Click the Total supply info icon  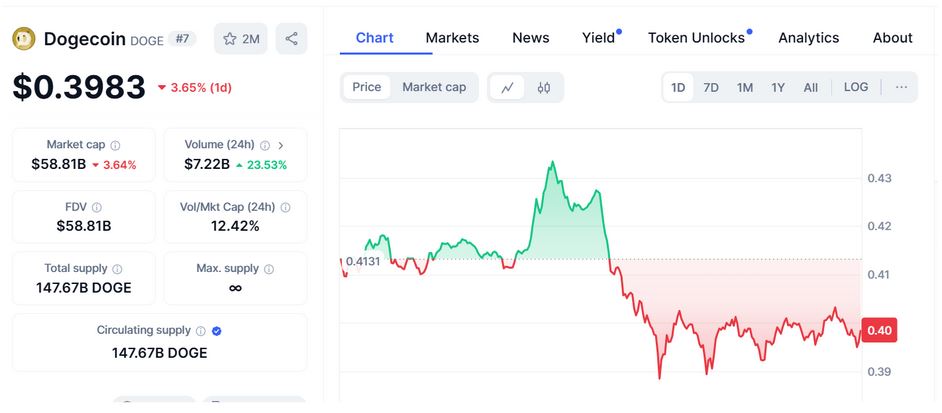tap(117, 269)
